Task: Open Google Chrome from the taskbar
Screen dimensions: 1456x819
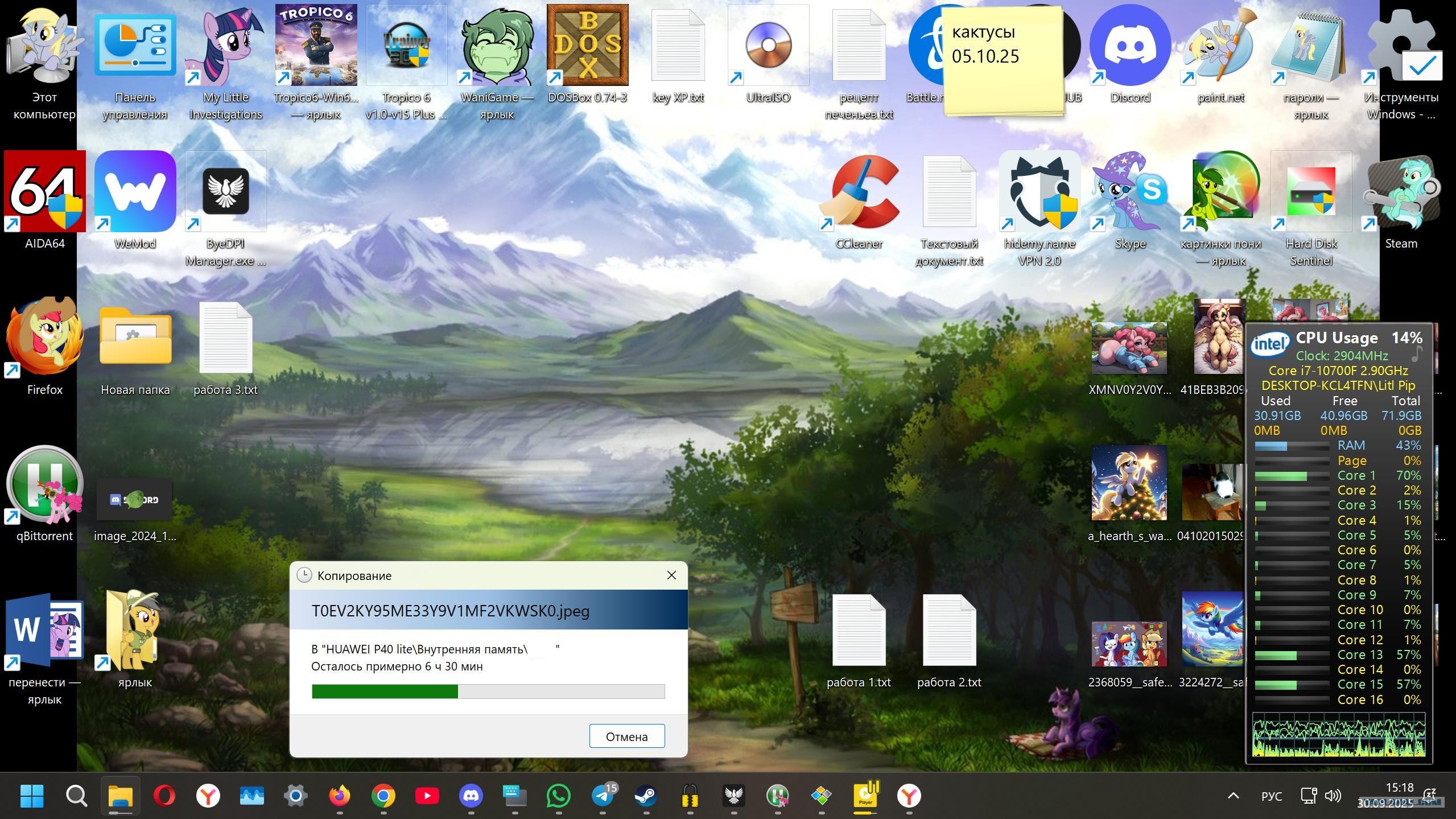Action: [x=383, y=795]
